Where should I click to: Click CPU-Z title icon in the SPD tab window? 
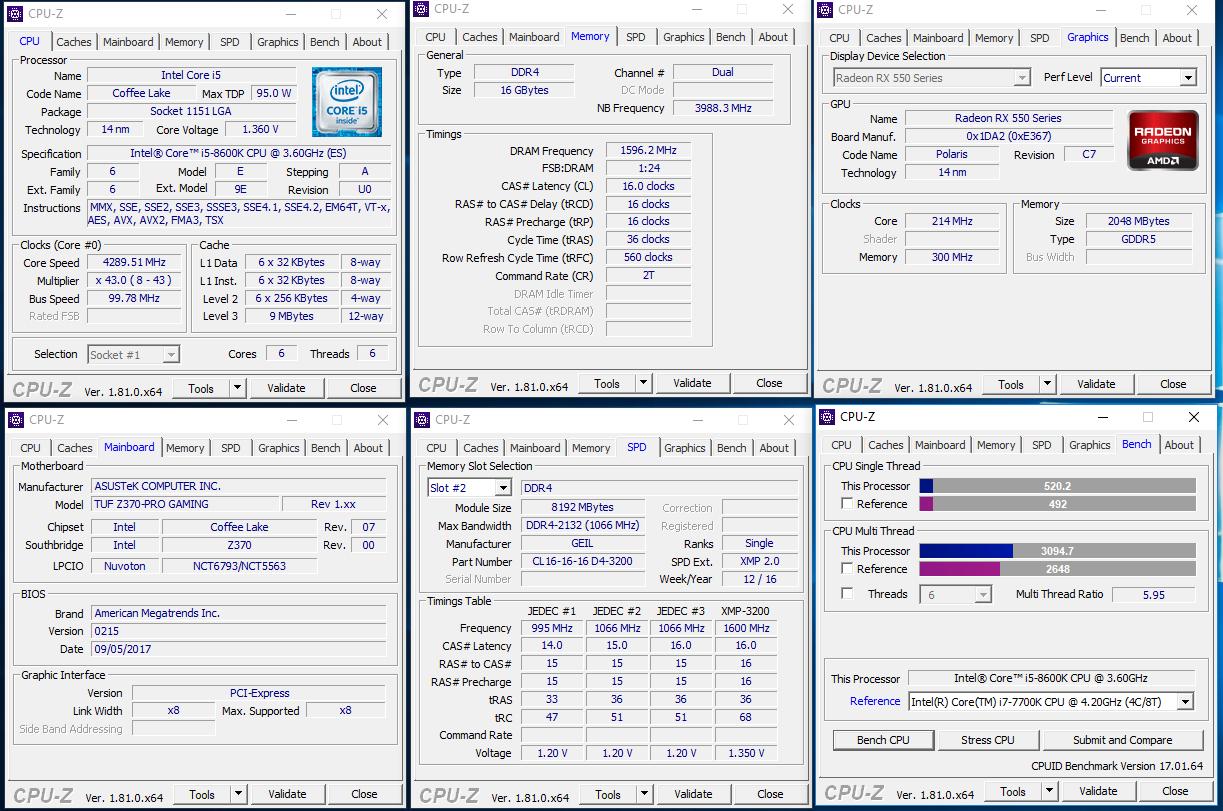coord(424,420)
